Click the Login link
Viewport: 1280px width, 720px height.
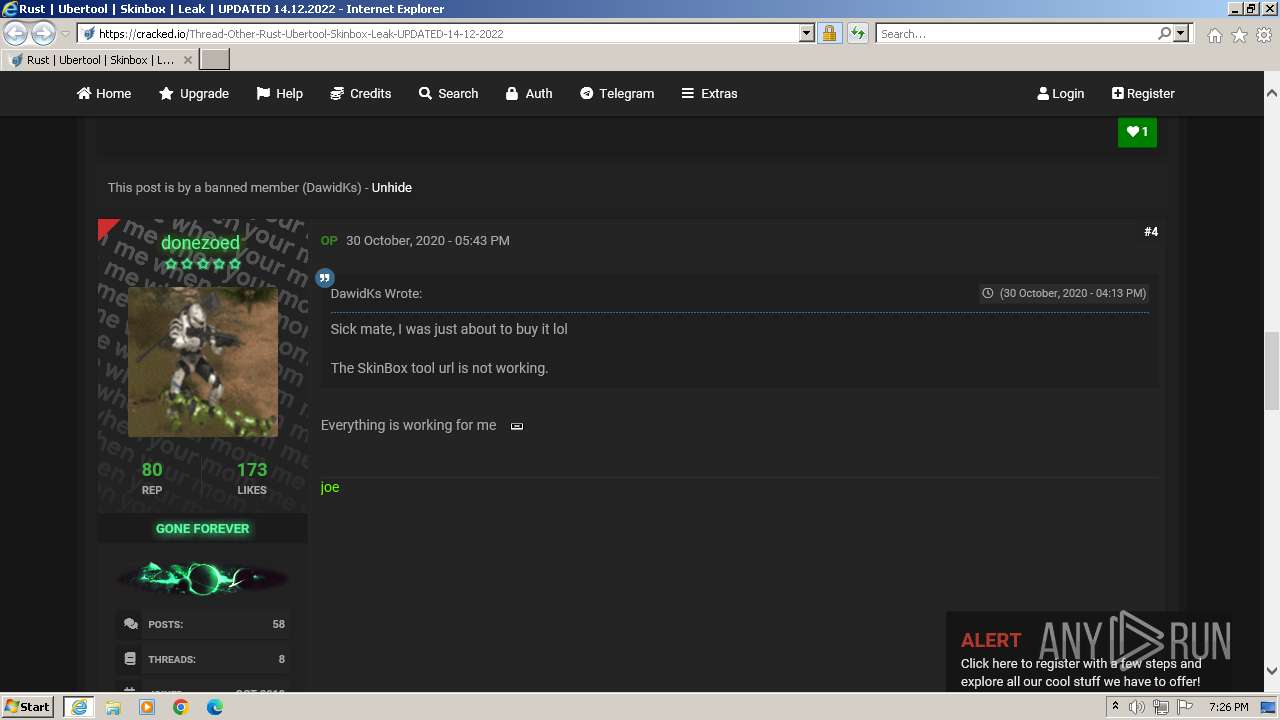click(x=1061, y=93)
